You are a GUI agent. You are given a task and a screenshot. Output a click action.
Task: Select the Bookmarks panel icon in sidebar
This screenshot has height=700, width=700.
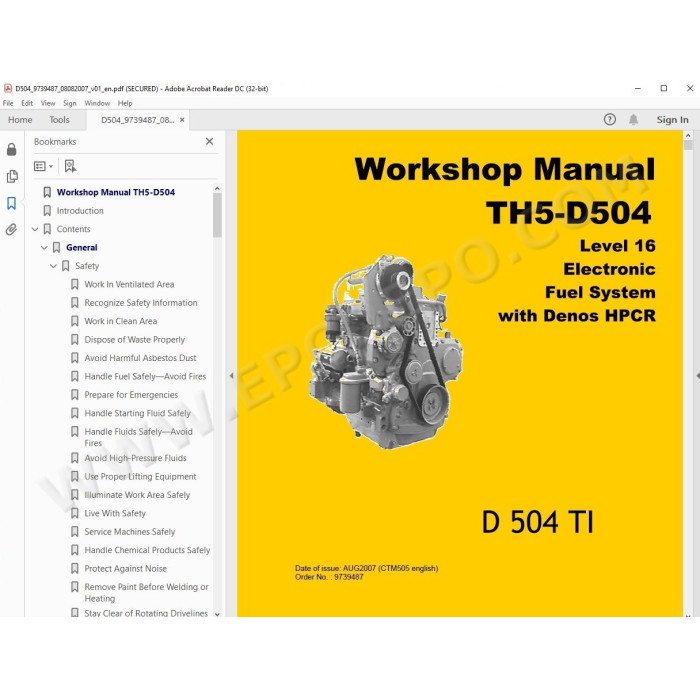point(12,203)
